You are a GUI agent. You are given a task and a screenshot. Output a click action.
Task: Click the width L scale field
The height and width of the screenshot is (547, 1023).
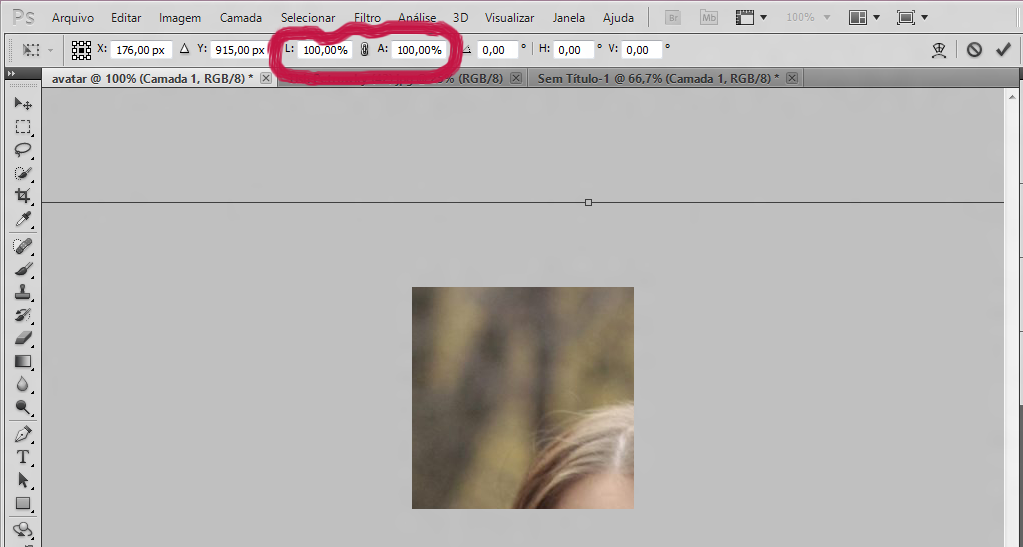tap(324, 50)
